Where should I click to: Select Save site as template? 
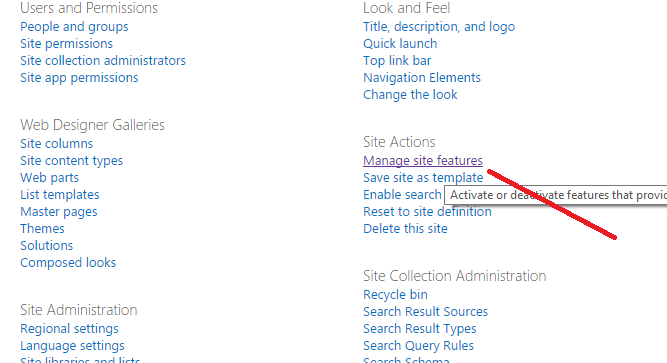[x=423, y=178]
